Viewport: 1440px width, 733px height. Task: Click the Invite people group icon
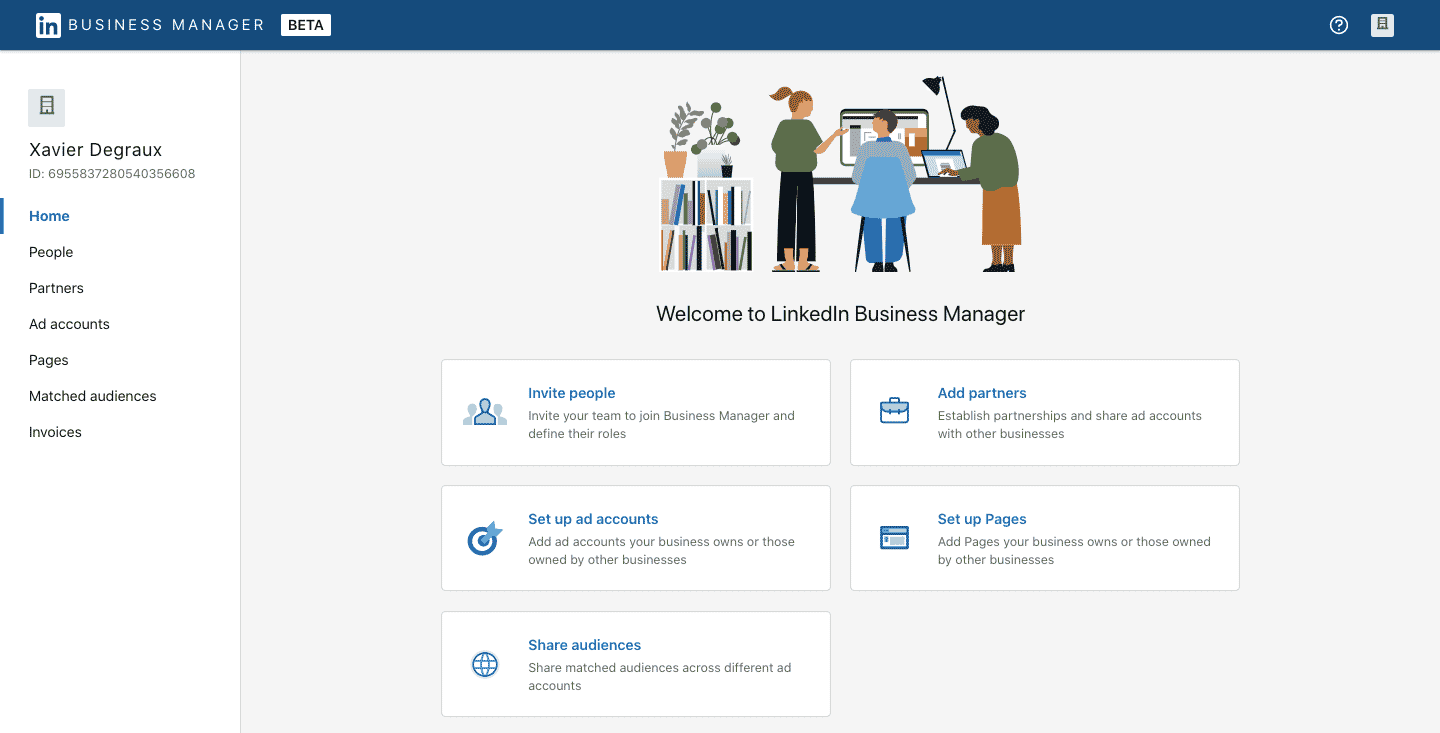point(485,412)
